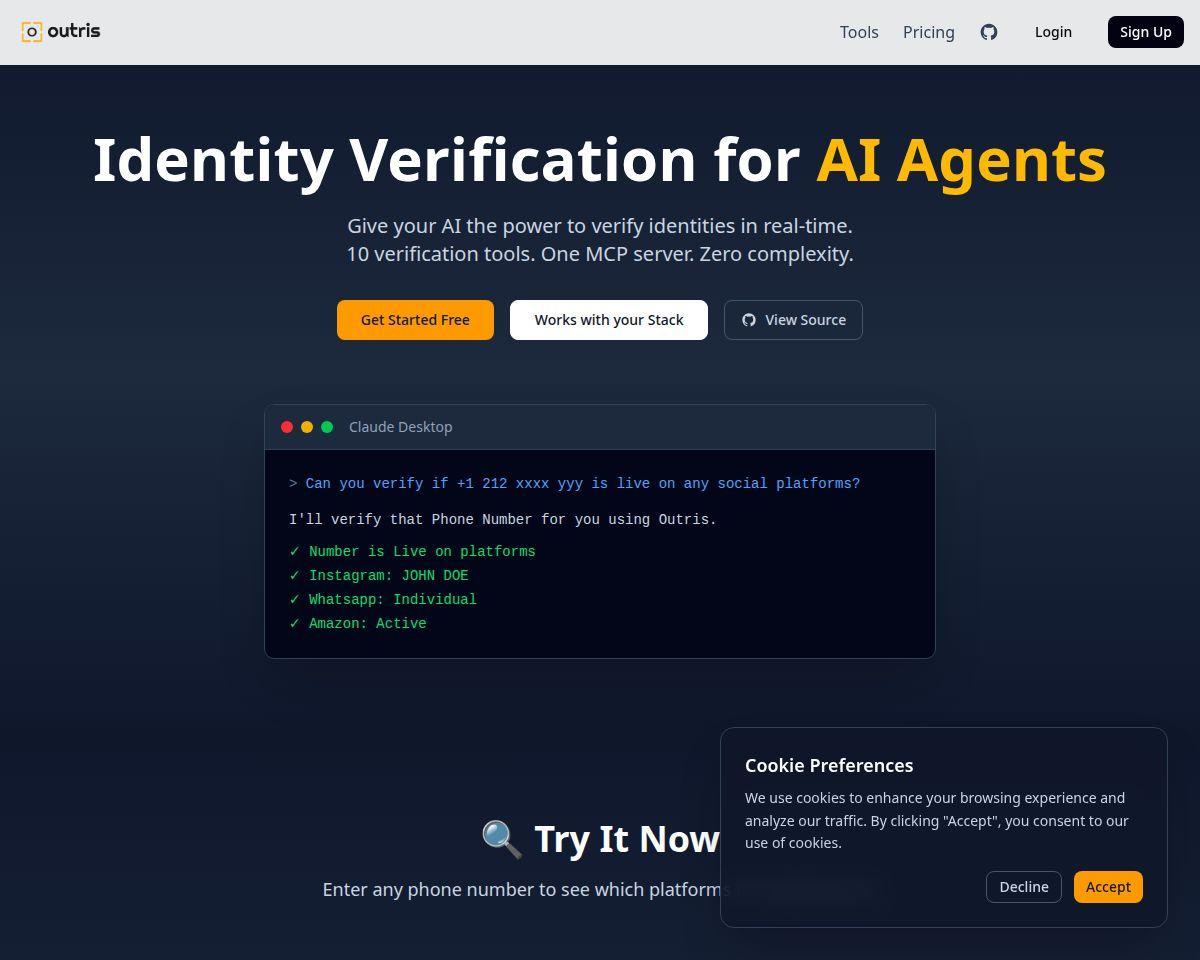Go to the Pricing page
The width and height of the screenshot is (1200, 960).
coord(928,32)
